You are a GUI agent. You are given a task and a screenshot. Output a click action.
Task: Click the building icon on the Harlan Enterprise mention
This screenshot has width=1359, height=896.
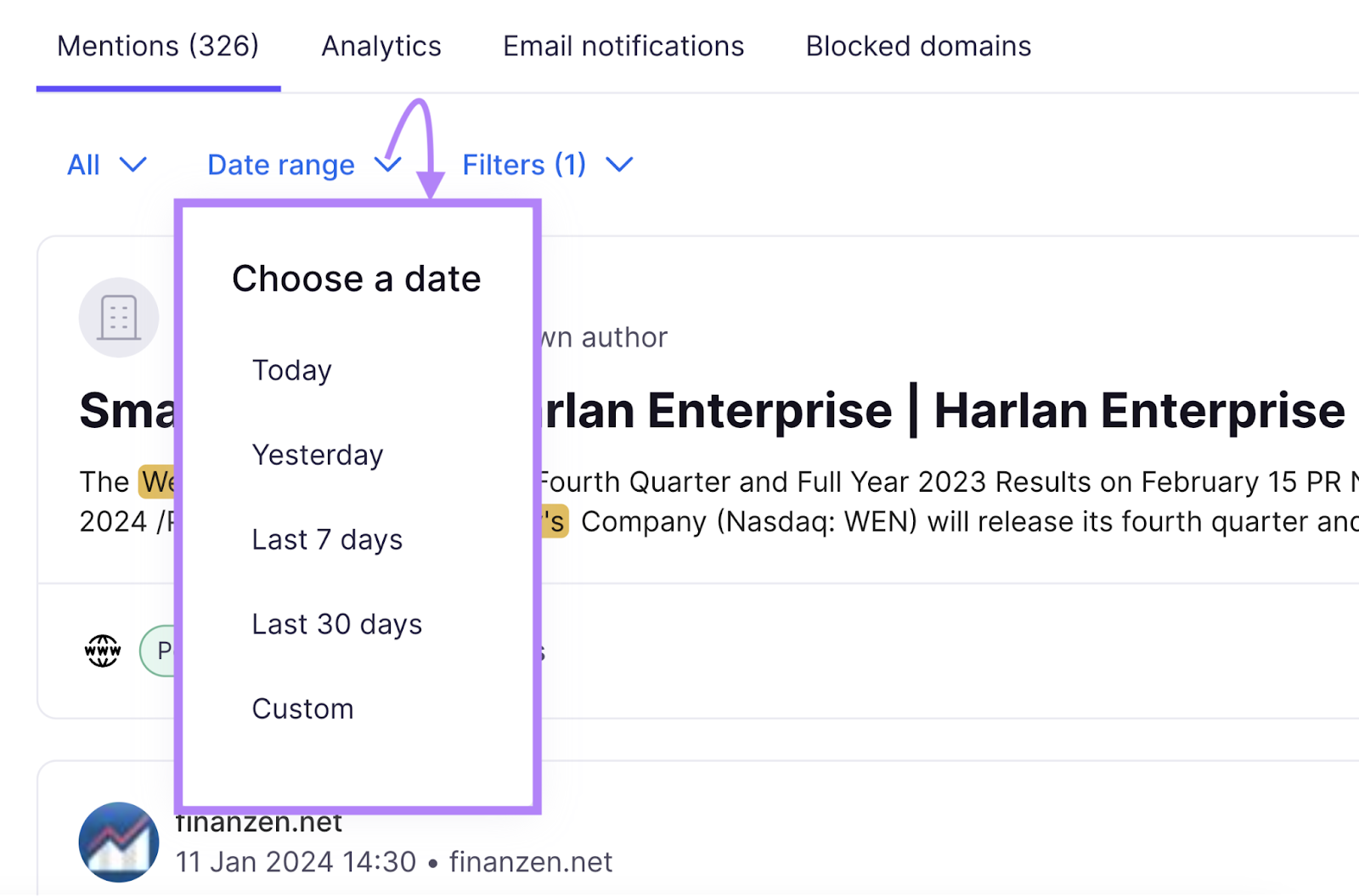click(118, 316)
